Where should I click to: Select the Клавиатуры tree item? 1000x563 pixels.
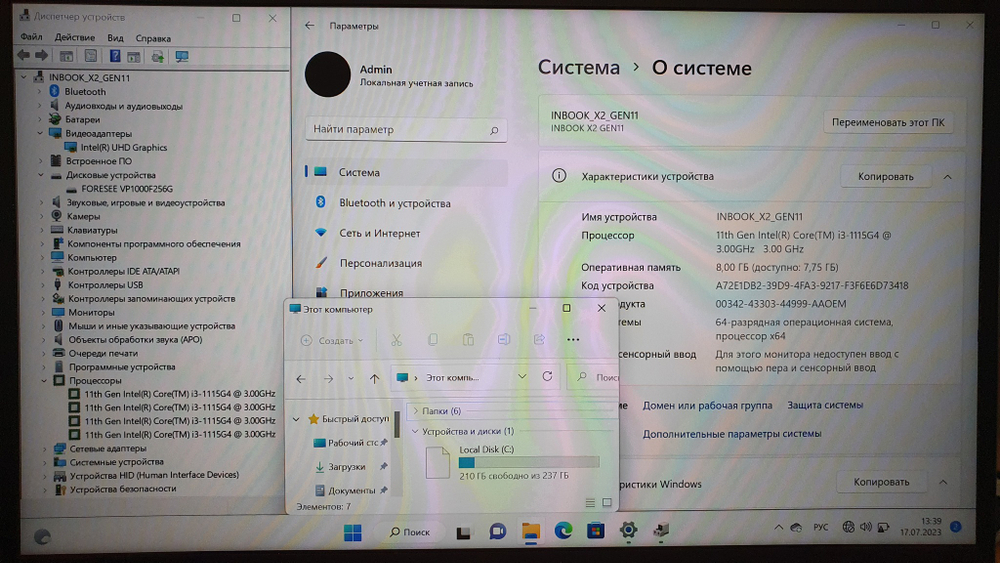click(x=92, y=230)
